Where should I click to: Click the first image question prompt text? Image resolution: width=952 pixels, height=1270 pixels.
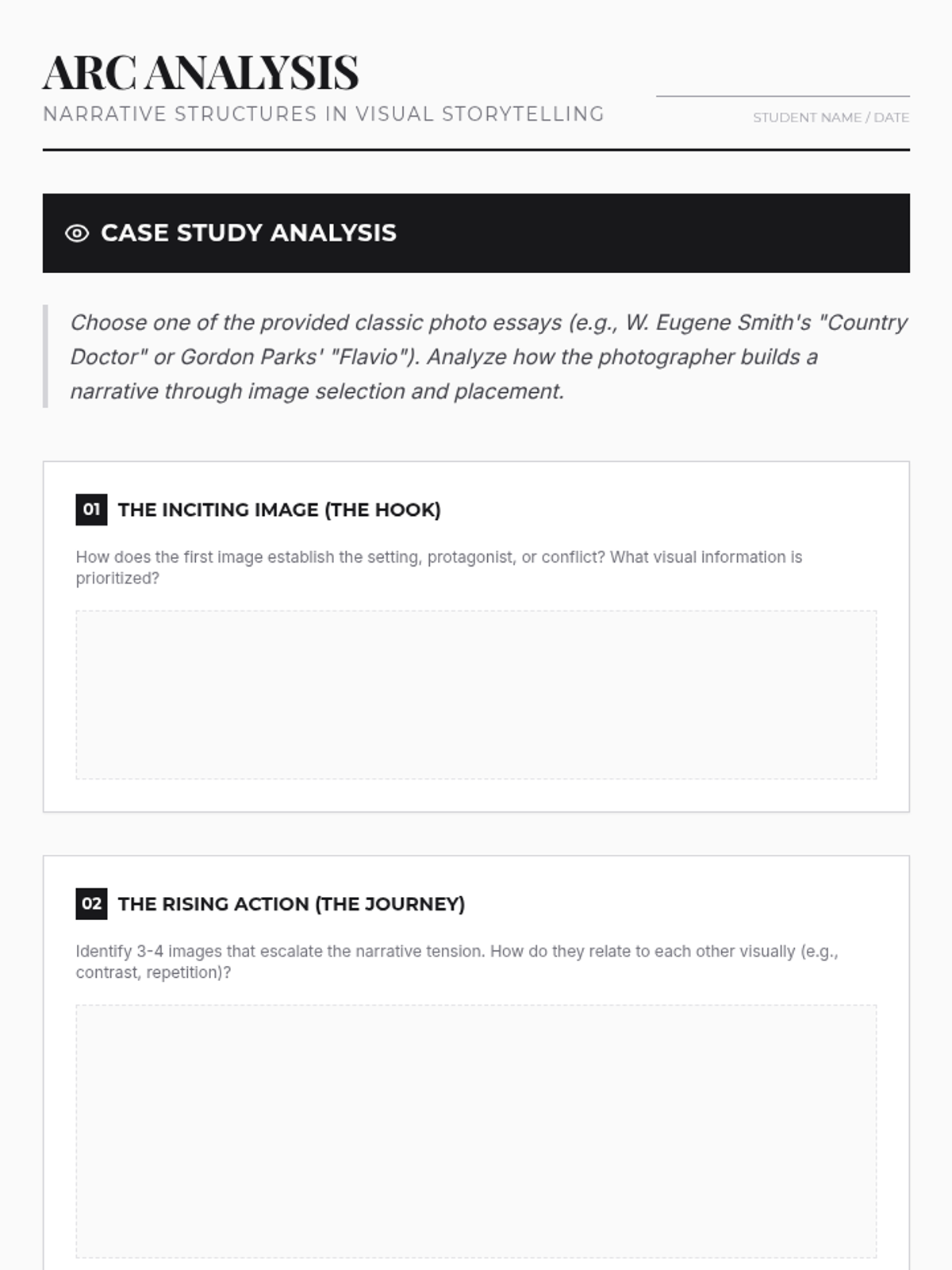(x=439, y=568)
